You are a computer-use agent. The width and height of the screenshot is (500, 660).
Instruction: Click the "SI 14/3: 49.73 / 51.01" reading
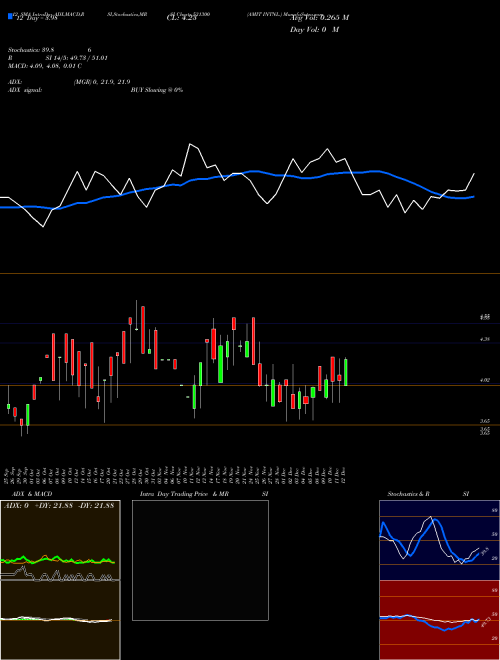[77, 58]
